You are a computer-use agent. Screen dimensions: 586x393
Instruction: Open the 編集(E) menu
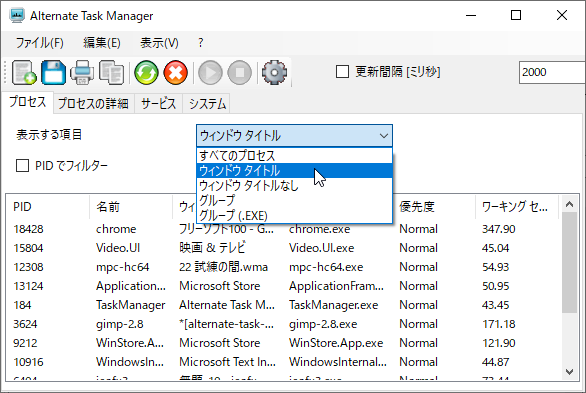coord(102,43)
